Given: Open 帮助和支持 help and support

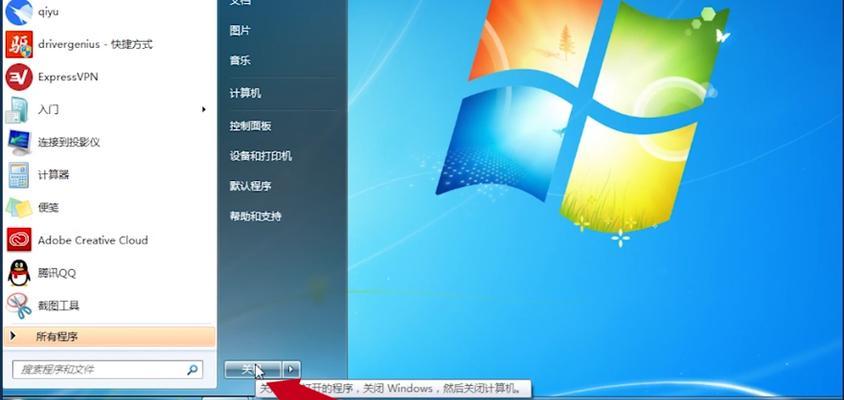Looking at the screenshot, I should [255, 216].
